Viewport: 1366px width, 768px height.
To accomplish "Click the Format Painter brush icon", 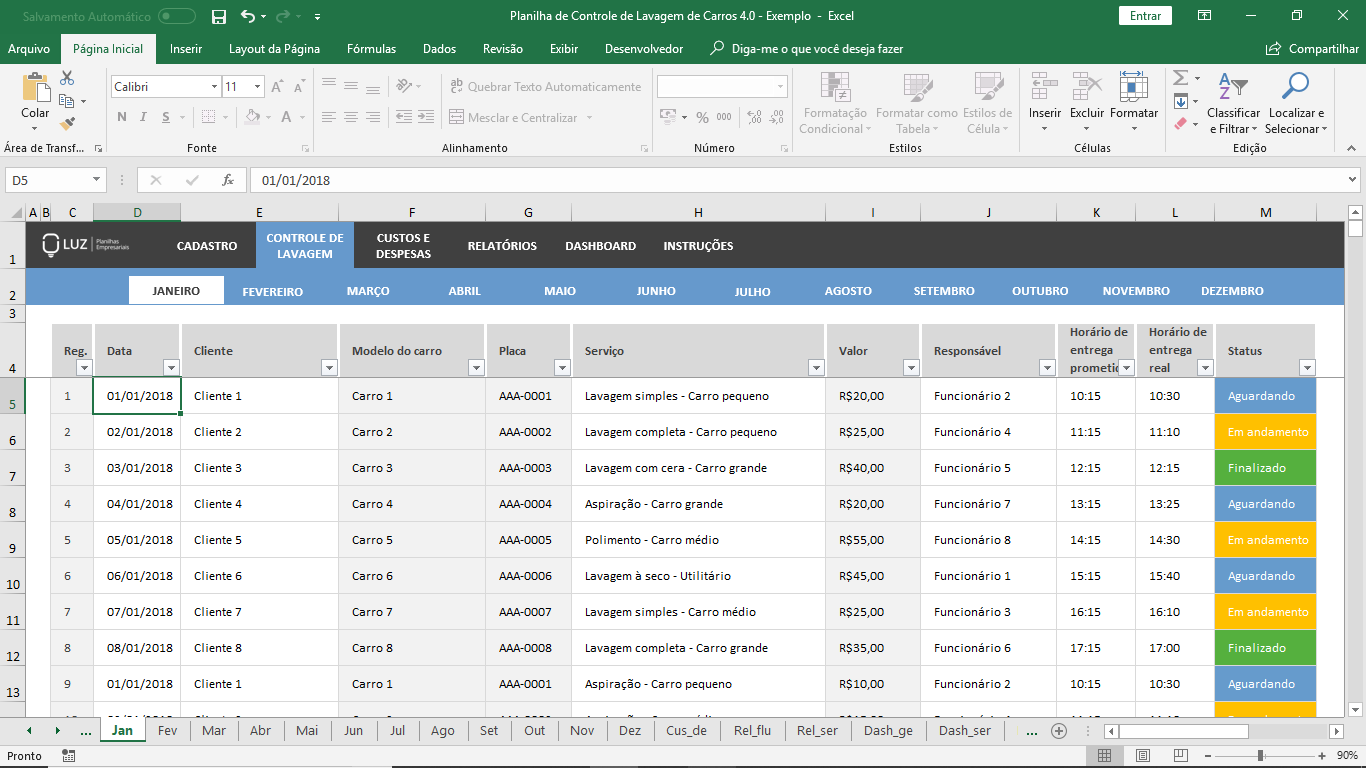I will coord(67,123).
